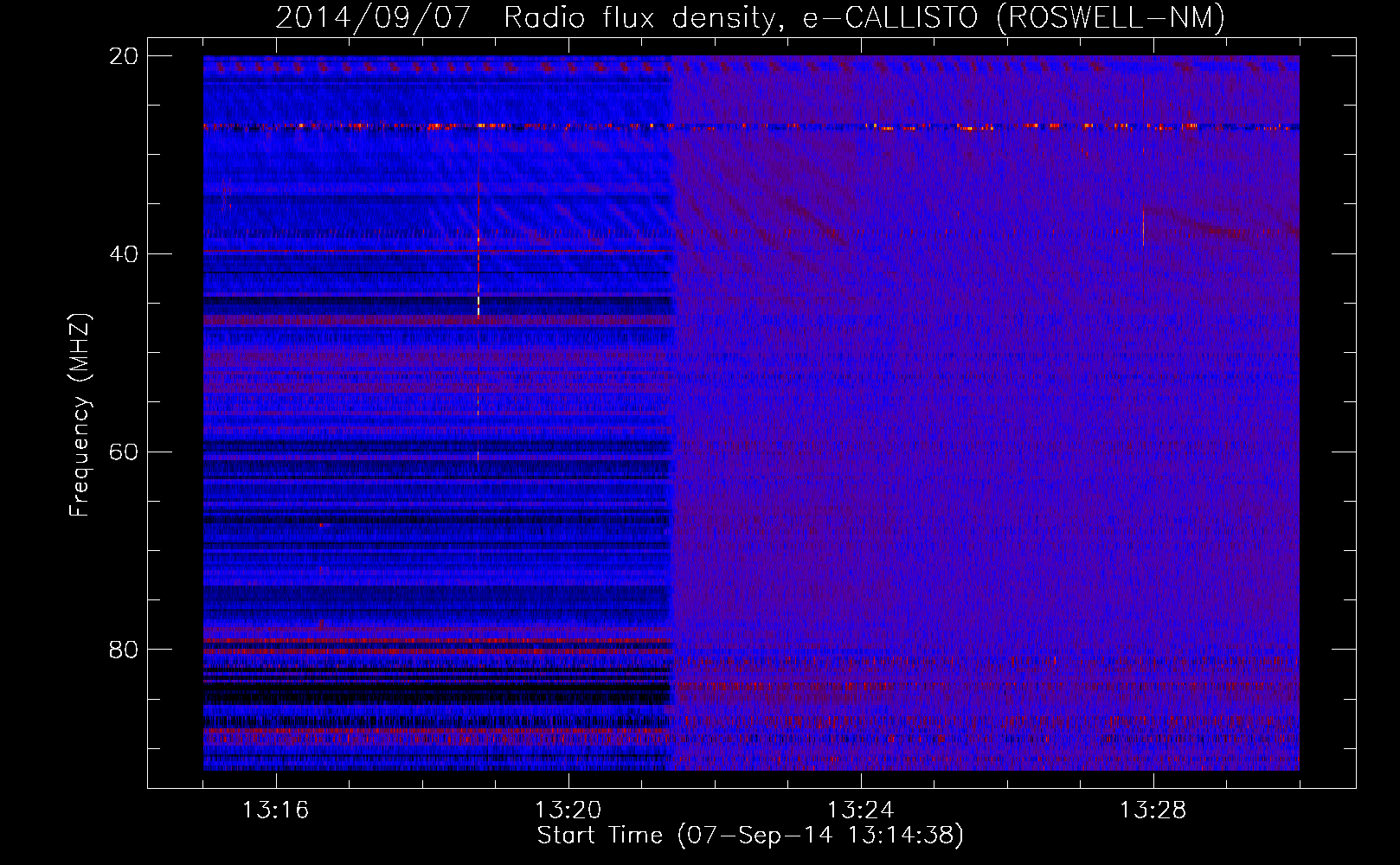Click the 60 frequency tick label
Viewport: 1400px width, 865px height.
[124, 452]
